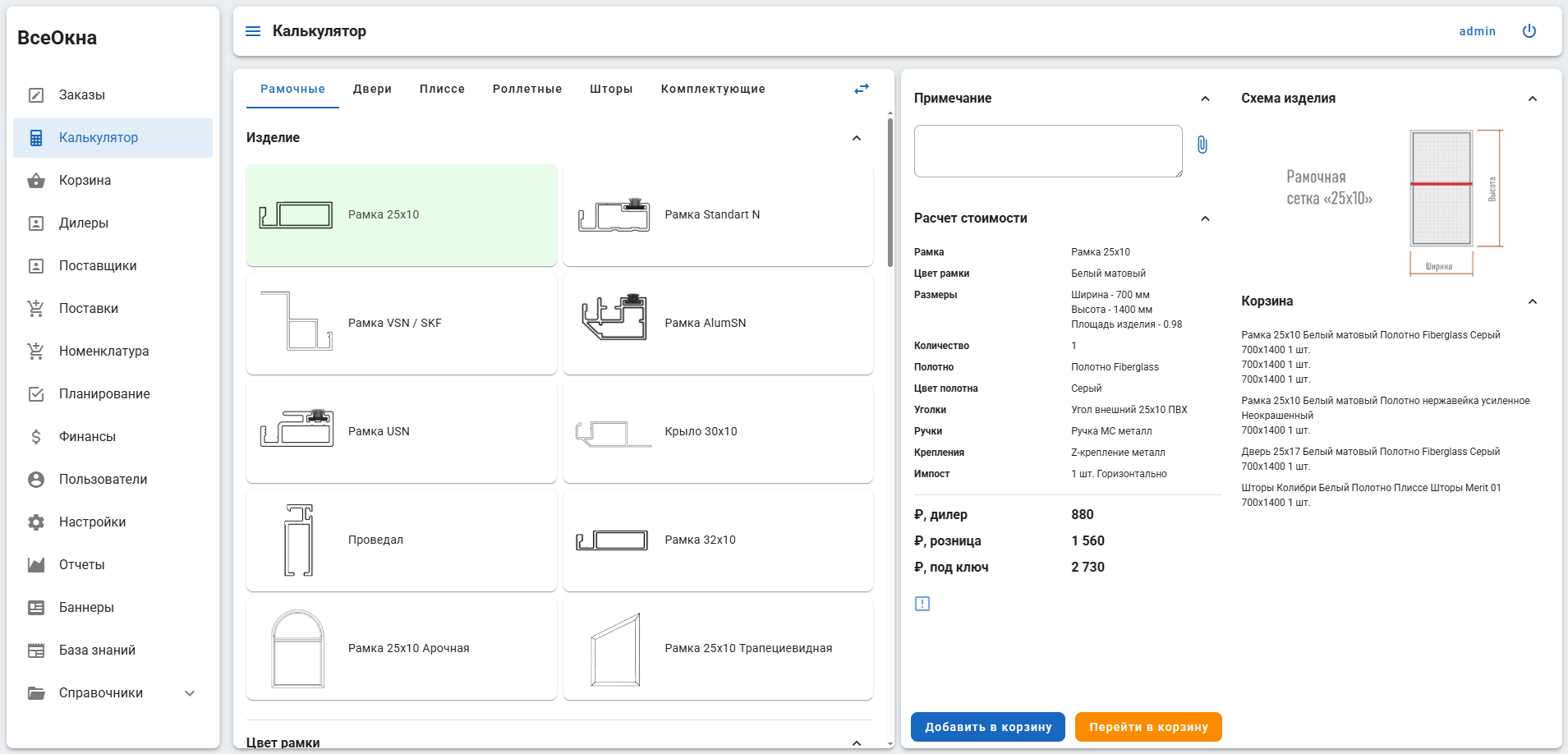Open Пользователи page
The image size is (1568, 754).
[x=113, y=480]
